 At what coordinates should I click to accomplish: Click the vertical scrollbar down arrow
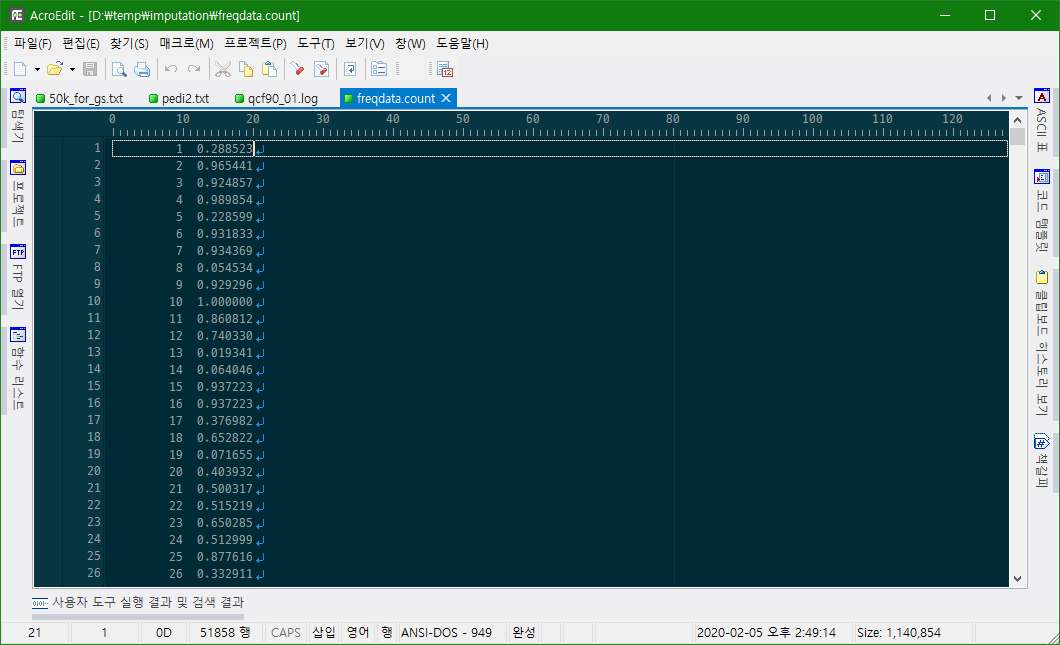coord(1017,579)
